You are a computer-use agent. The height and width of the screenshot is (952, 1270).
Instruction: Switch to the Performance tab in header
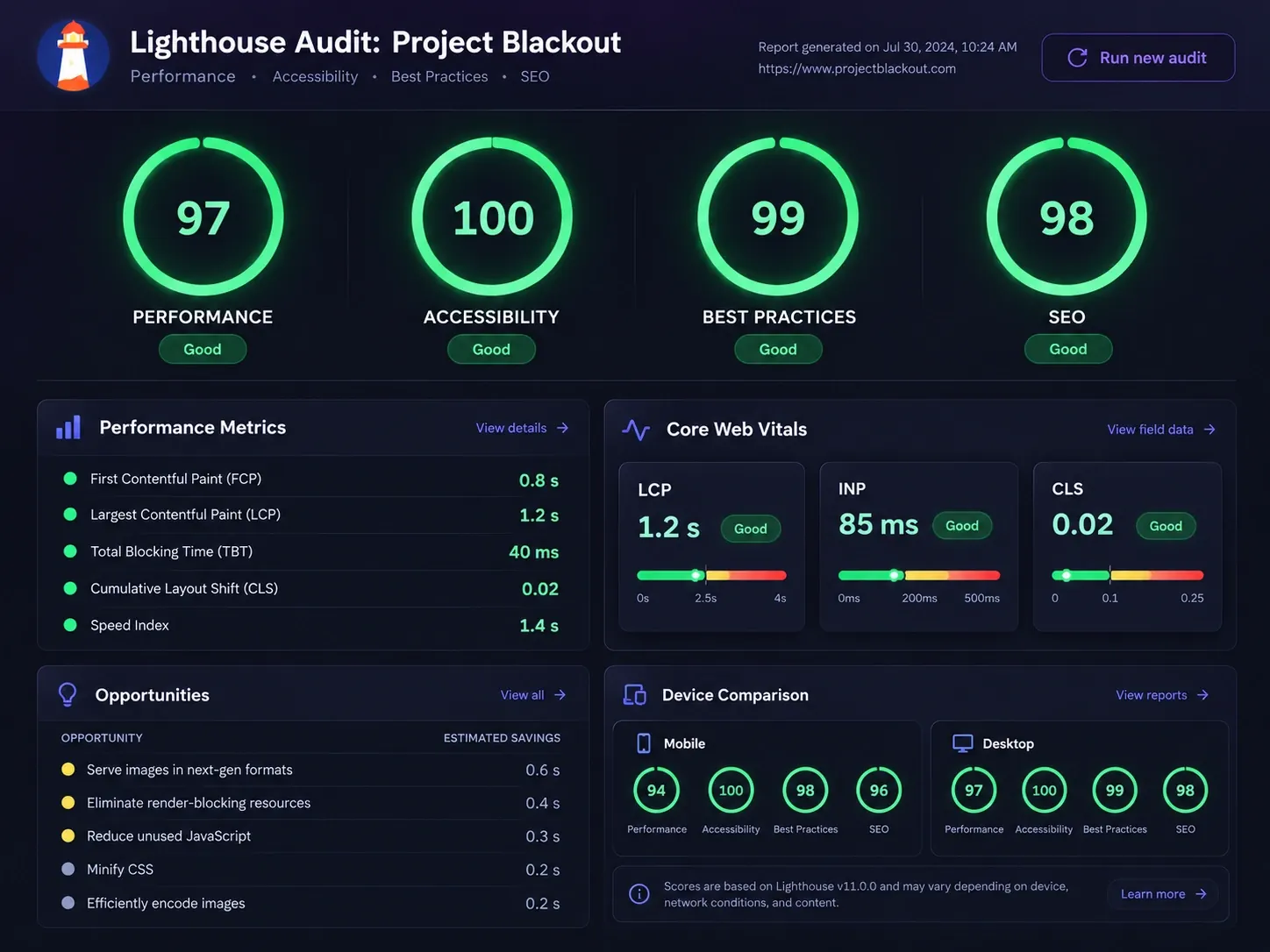[183, 76]
